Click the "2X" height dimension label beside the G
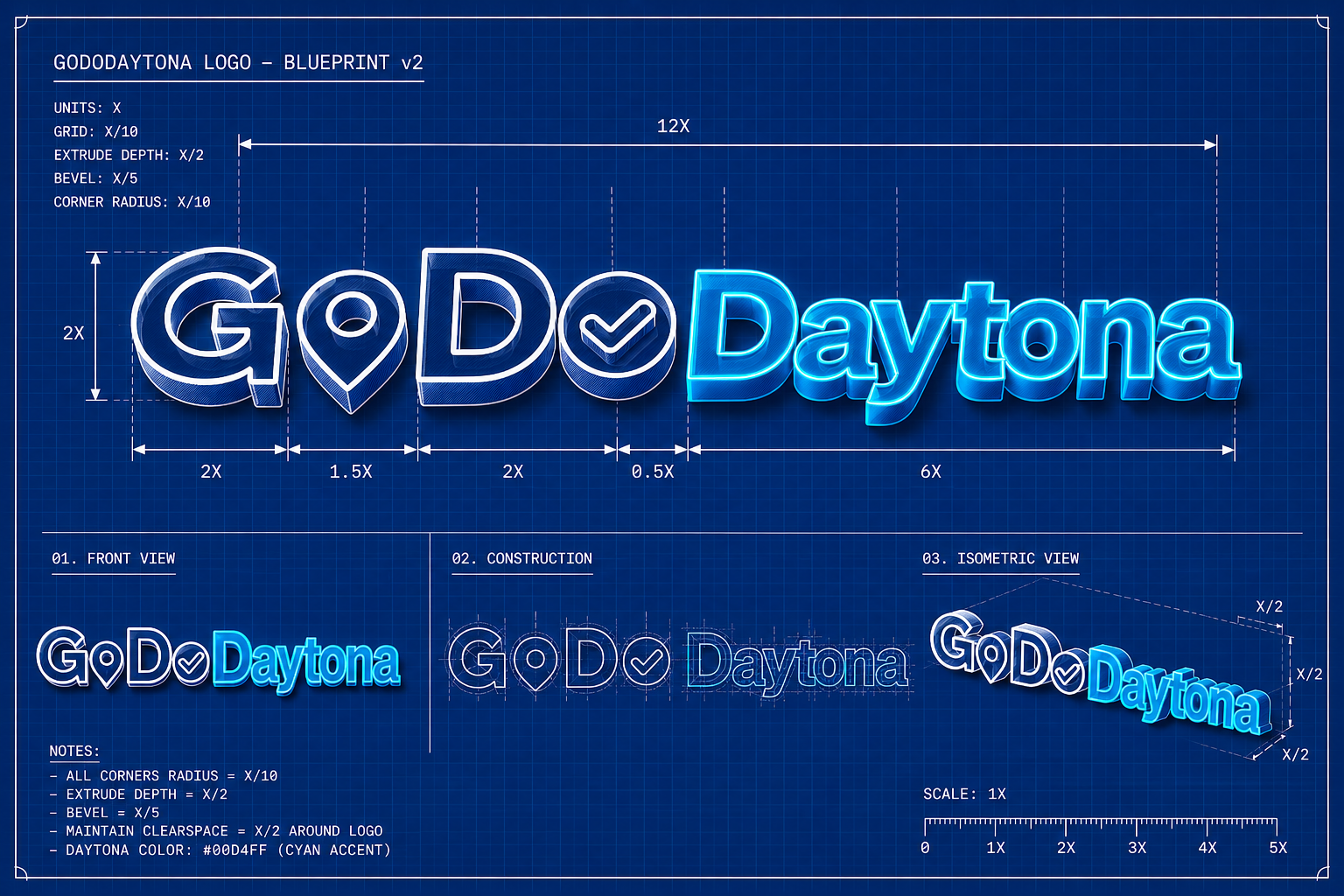Image resolution: width=1344 pixels, height=896 pixels. [x=73, y=332]
